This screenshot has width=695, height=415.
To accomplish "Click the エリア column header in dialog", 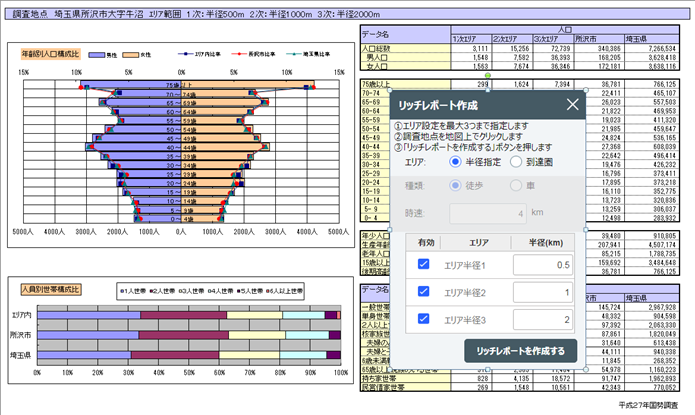I will tap(479, 243).
